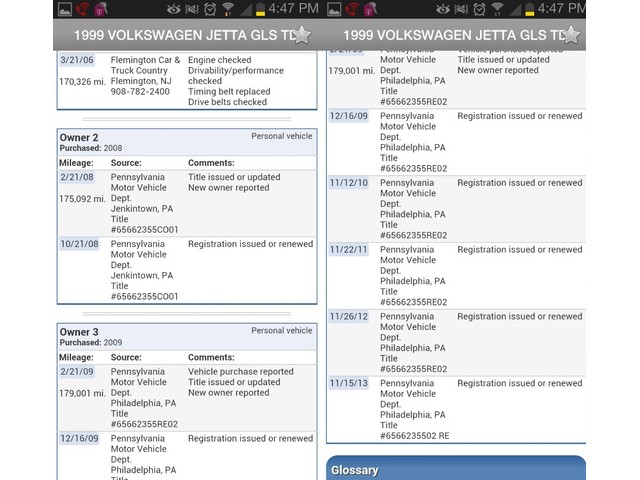Select the 170,326 mi. mileage value
Image resolution: width=640 pixels, height=480 pixels.
tap(82, 82)
